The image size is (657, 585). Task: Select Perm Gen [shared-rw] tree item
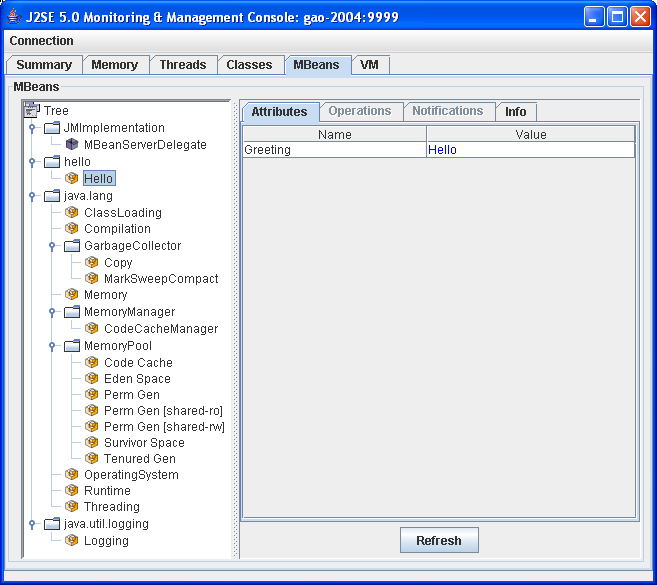pos(164,427)
